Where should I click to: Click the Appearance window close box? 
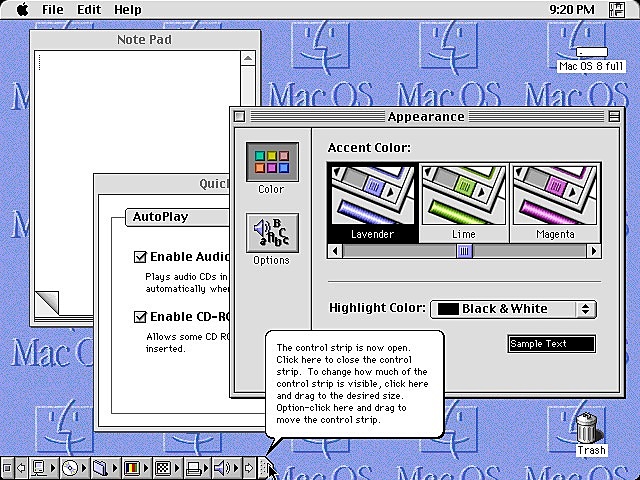pos(240,117)
